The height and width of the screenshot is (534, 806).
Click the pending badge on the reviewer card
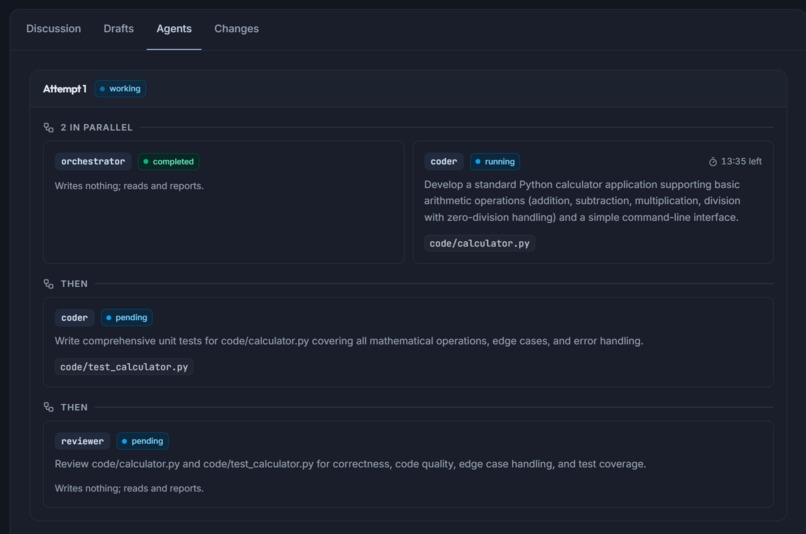(142, 441)
